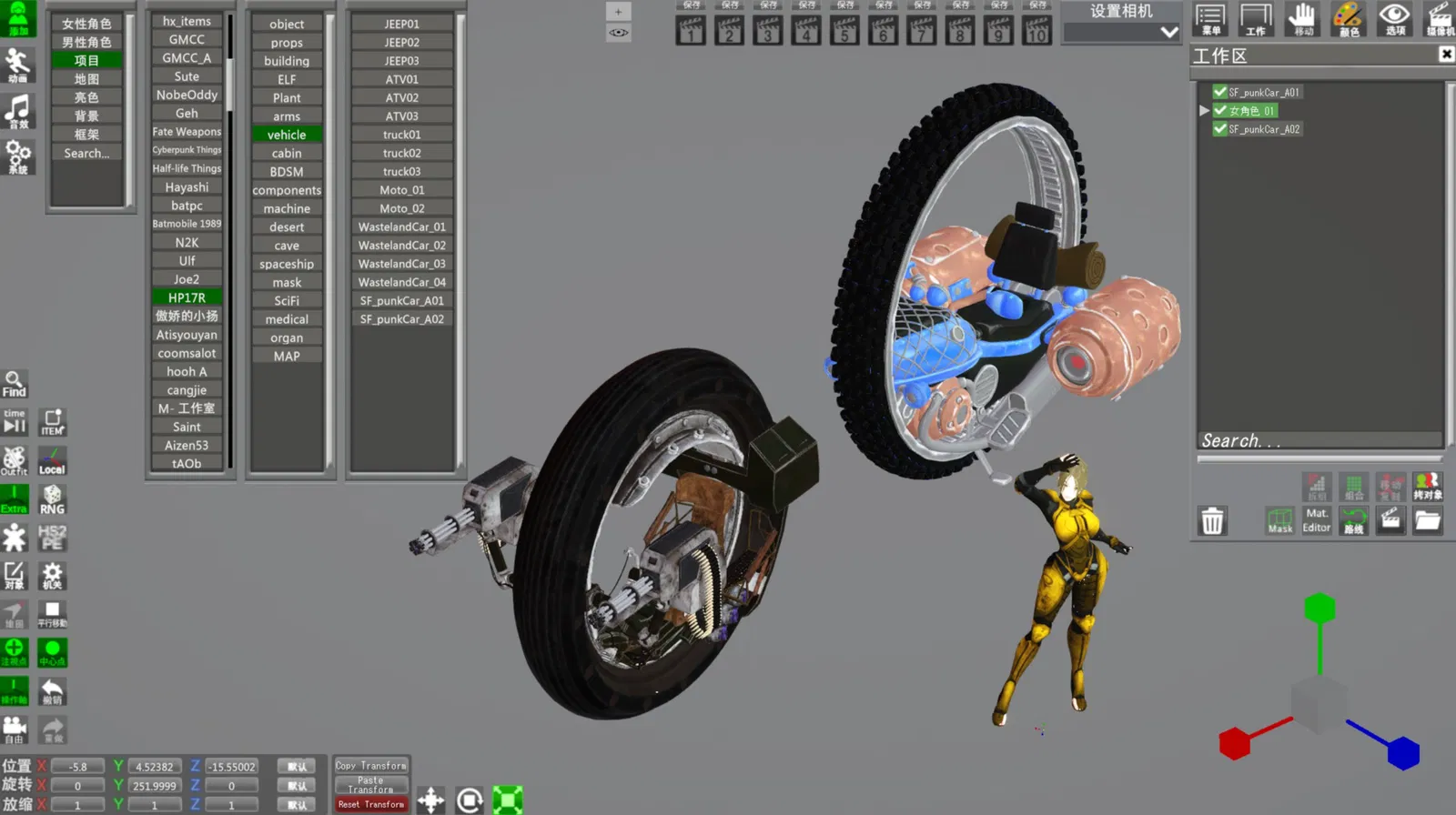Expand the 女角色_01 tree node
Screen dimensions: 1456x815
click(1204, 110)
